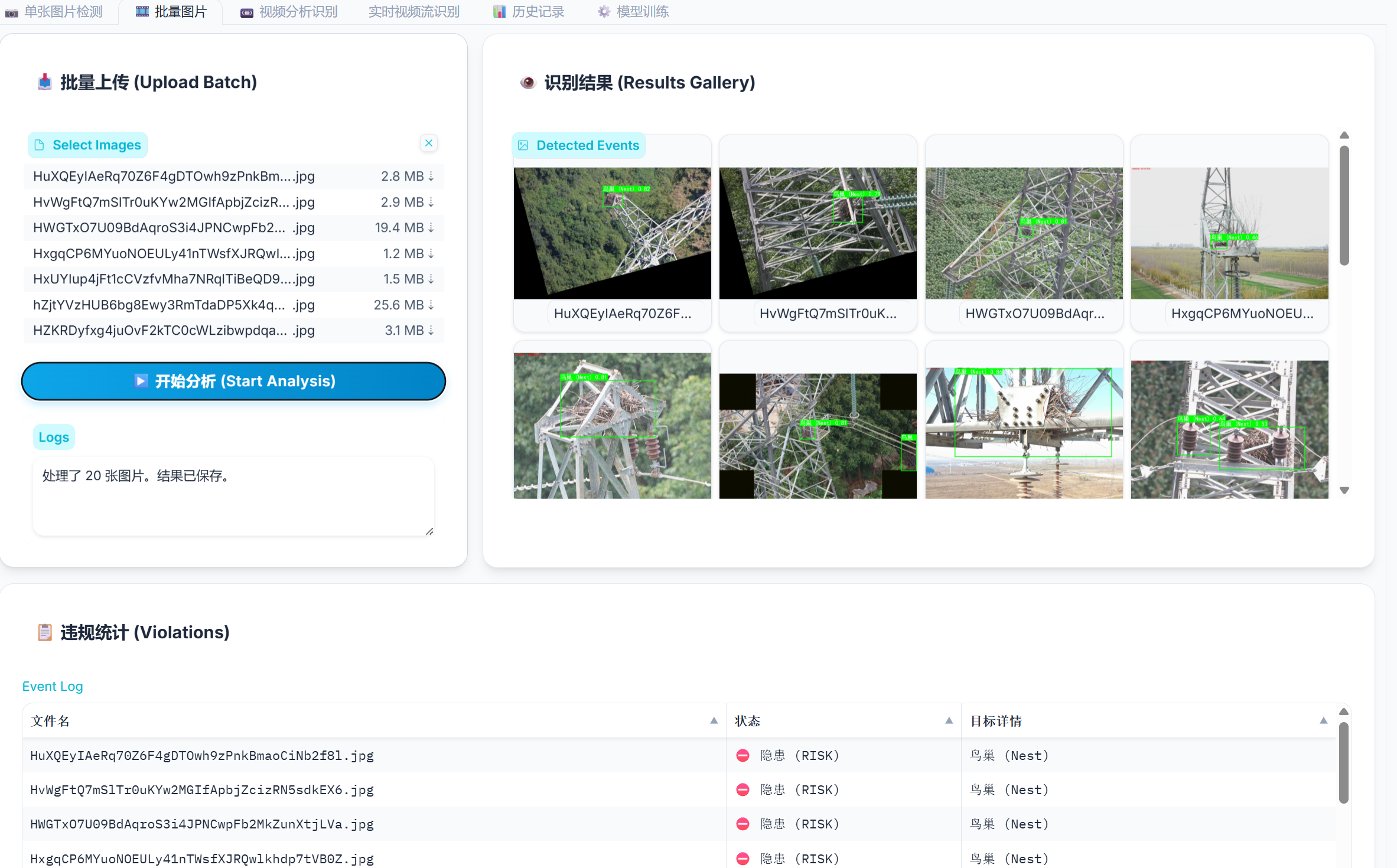Click the Detected Events image icon label

coord(579,145)
